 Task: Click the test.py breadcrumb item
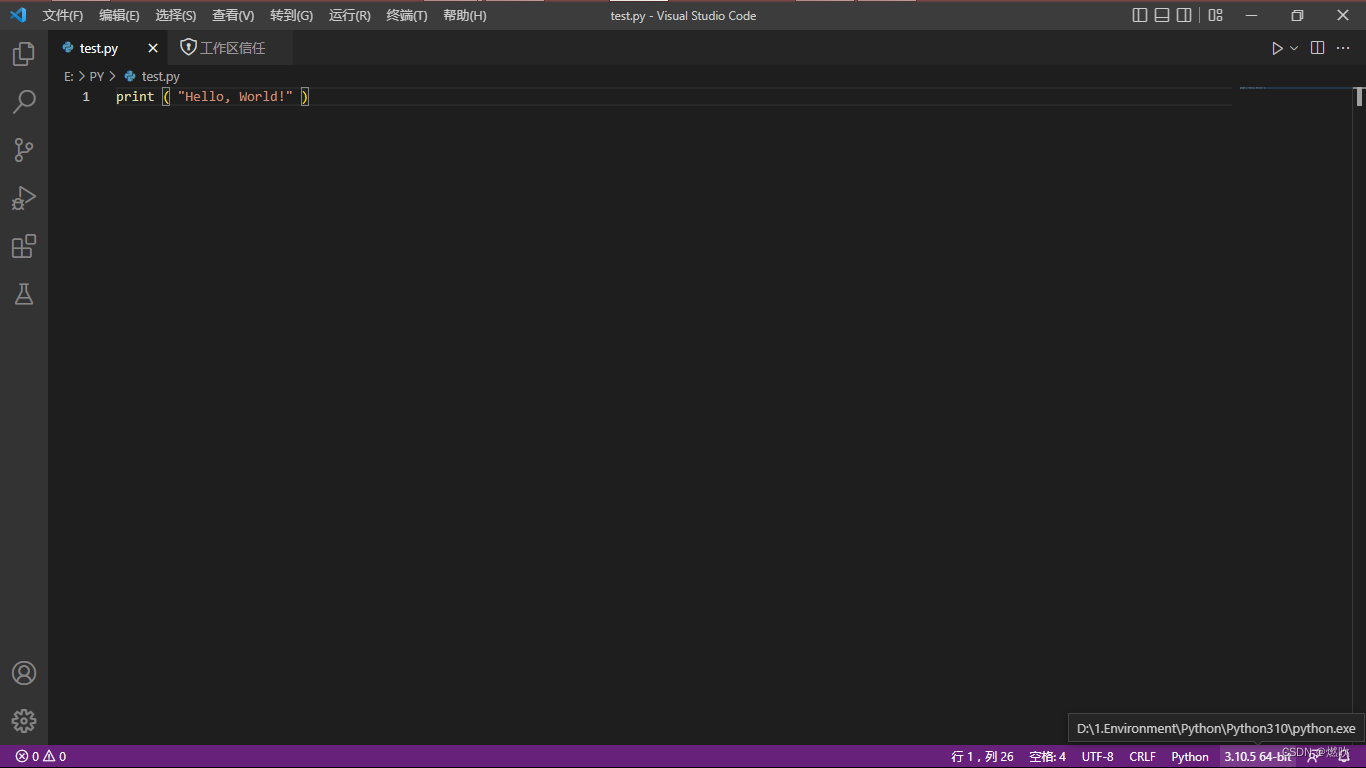tap(152, 76)
